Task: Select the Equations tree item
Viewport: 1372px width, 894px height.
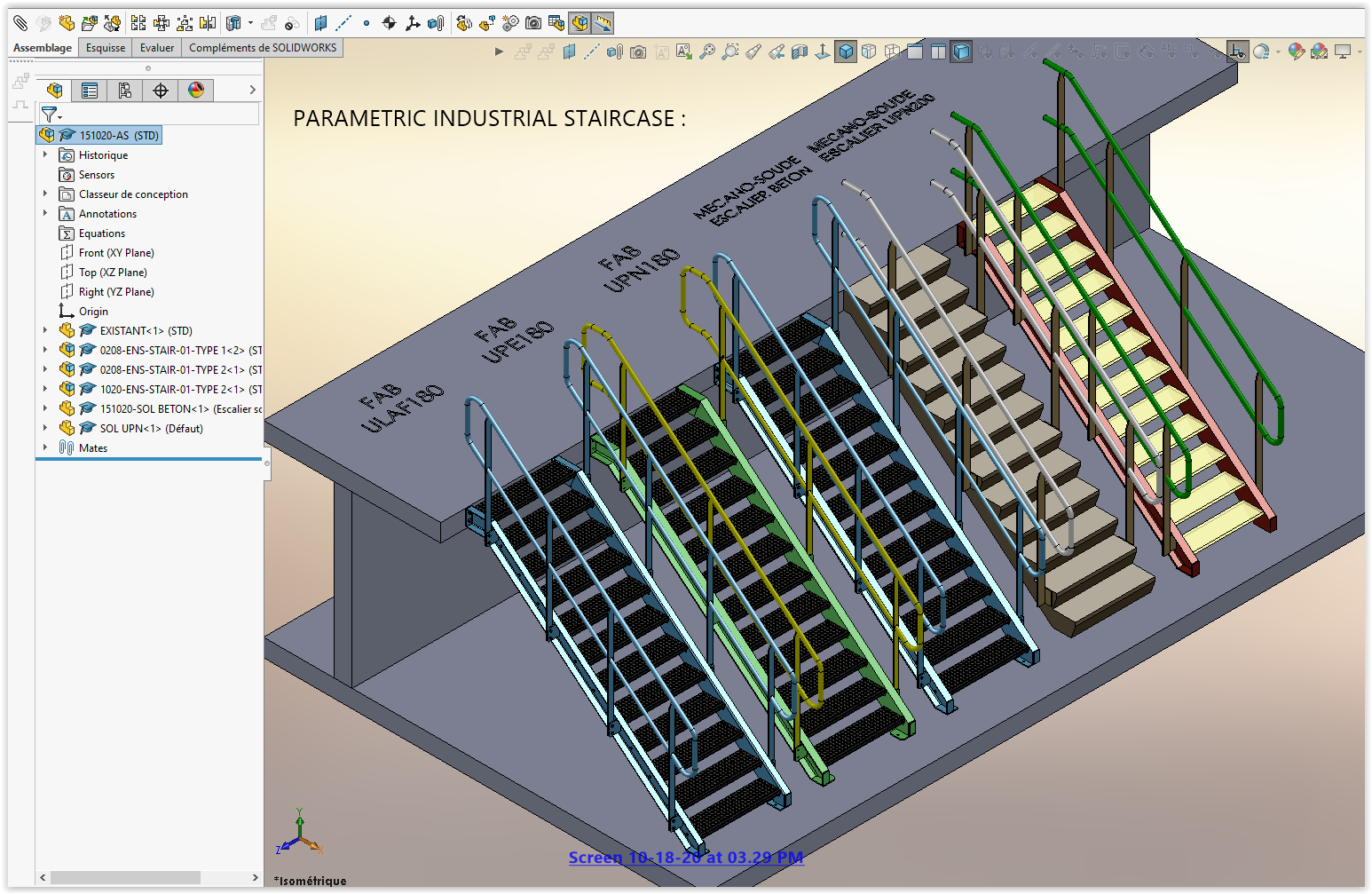Action: coord(92,233)
